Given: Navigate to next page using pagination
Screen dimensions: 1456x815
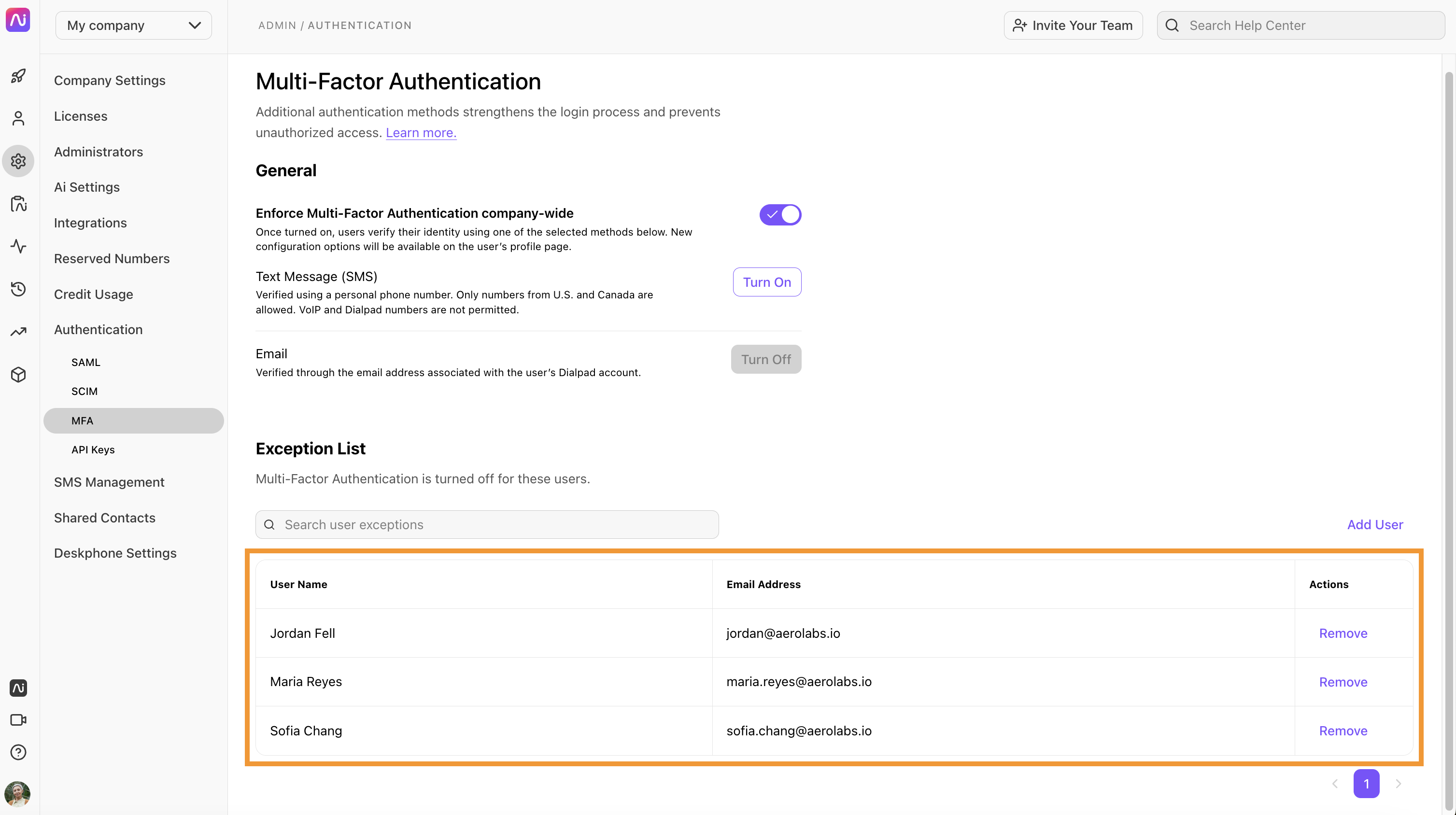Looking at the screenshot, I should point(1398,783).
